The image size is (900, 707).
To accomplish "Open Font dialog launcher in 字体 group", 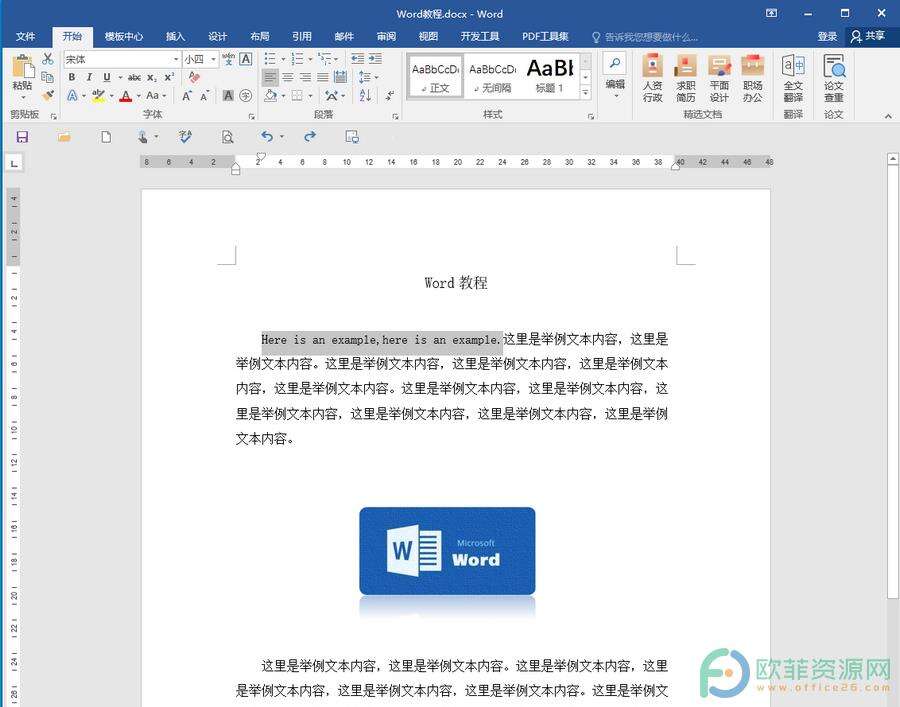I will click(x=251, y=116).
